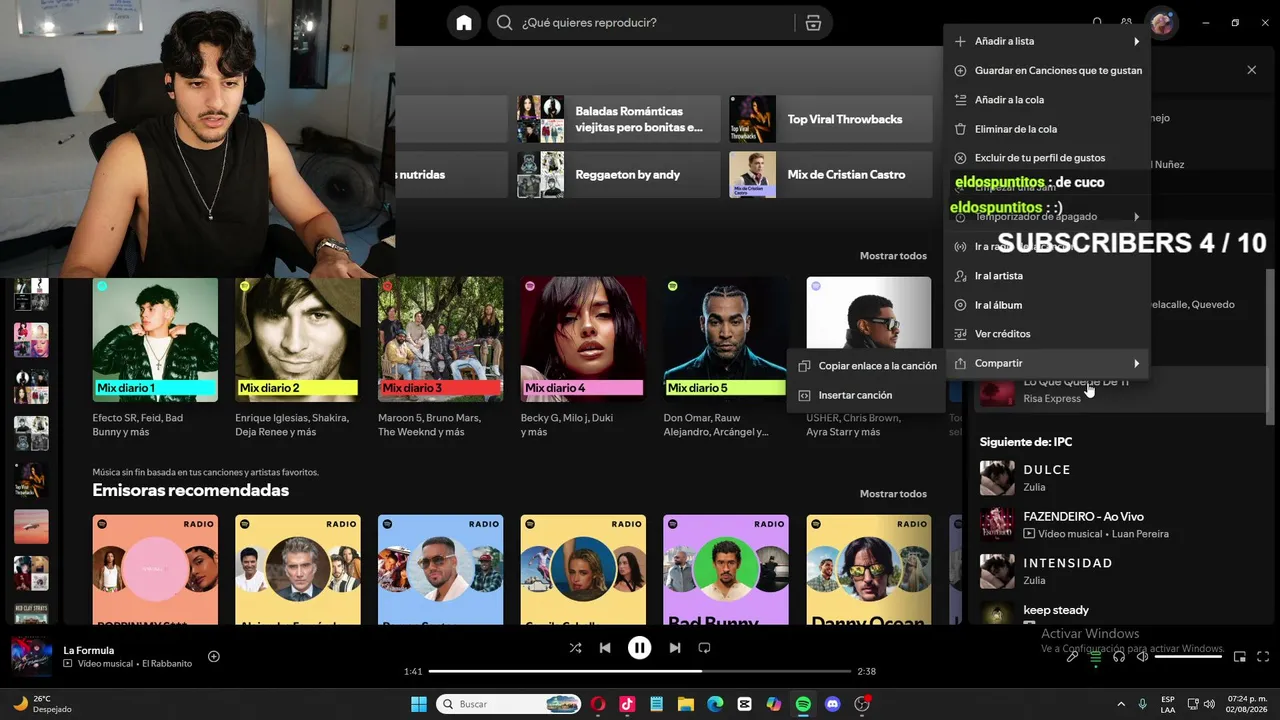Open El Rabbanito artist link
The width and height of the screenshot is (1280, 720).
pyautogui.click(x=167, y=664)
